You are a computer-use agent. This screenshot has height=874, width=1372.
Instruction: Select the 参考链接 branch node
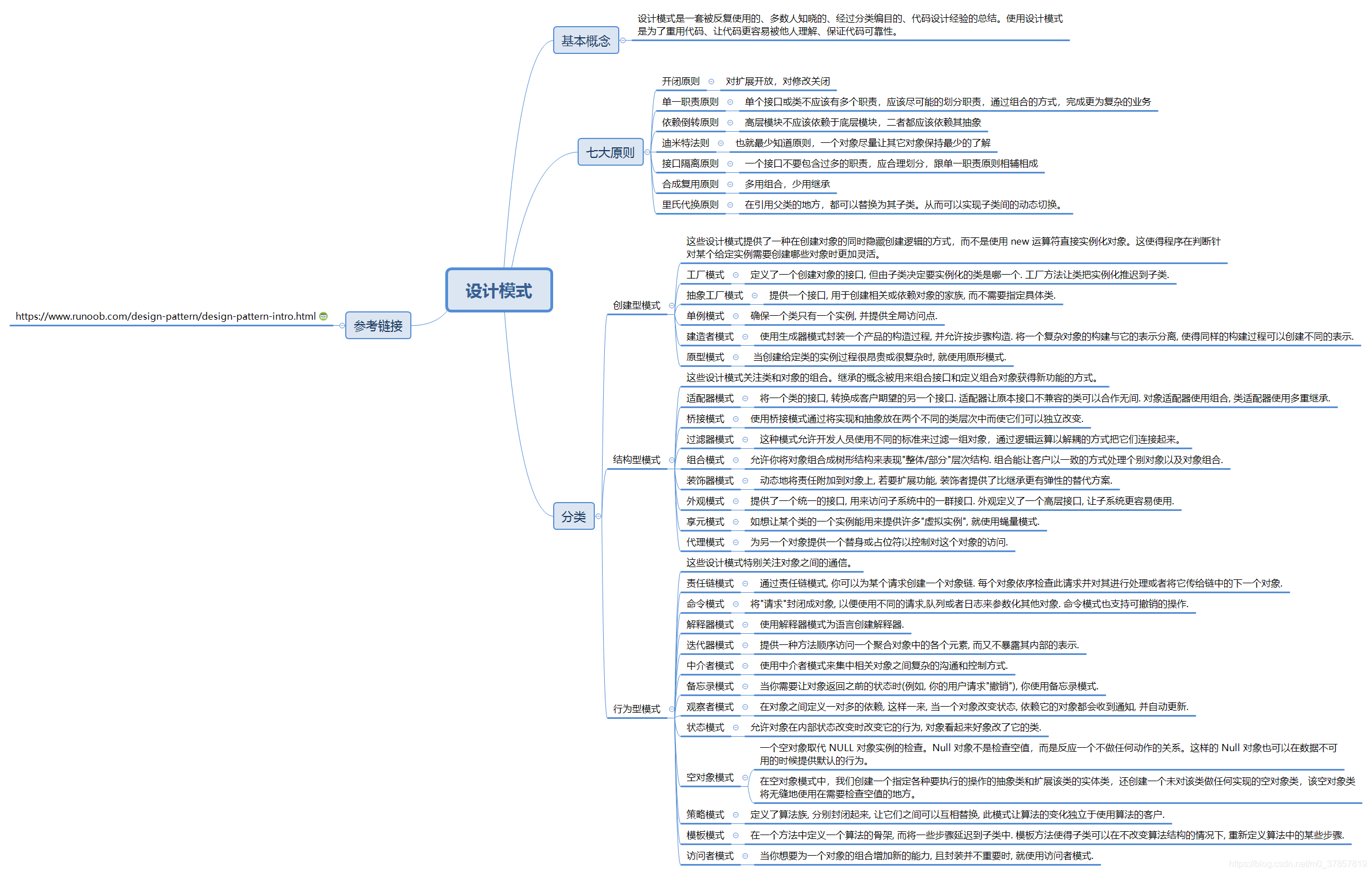point(378,325)
